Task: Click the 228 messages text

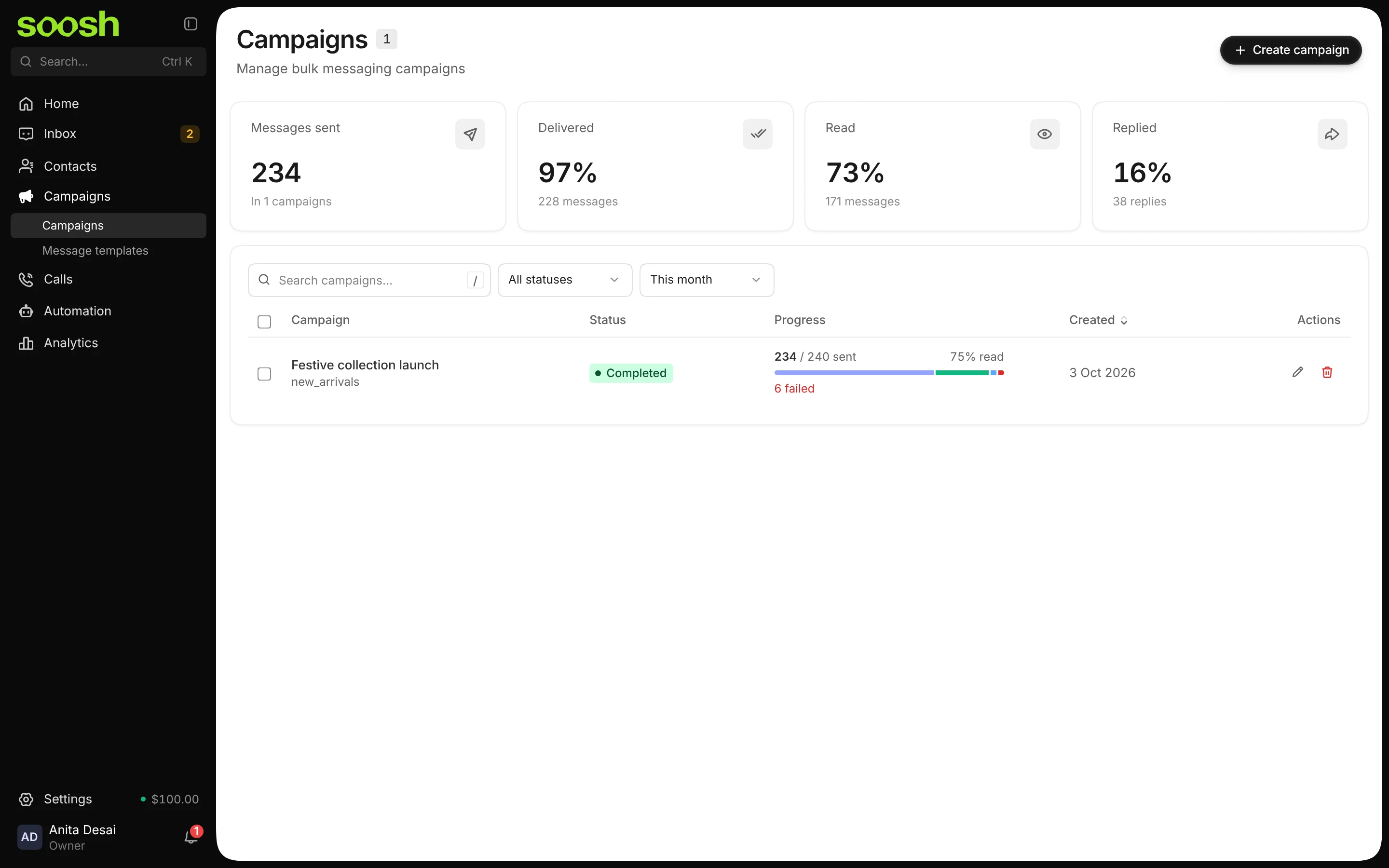Action: pyautogui.click(x=578, y=202)
